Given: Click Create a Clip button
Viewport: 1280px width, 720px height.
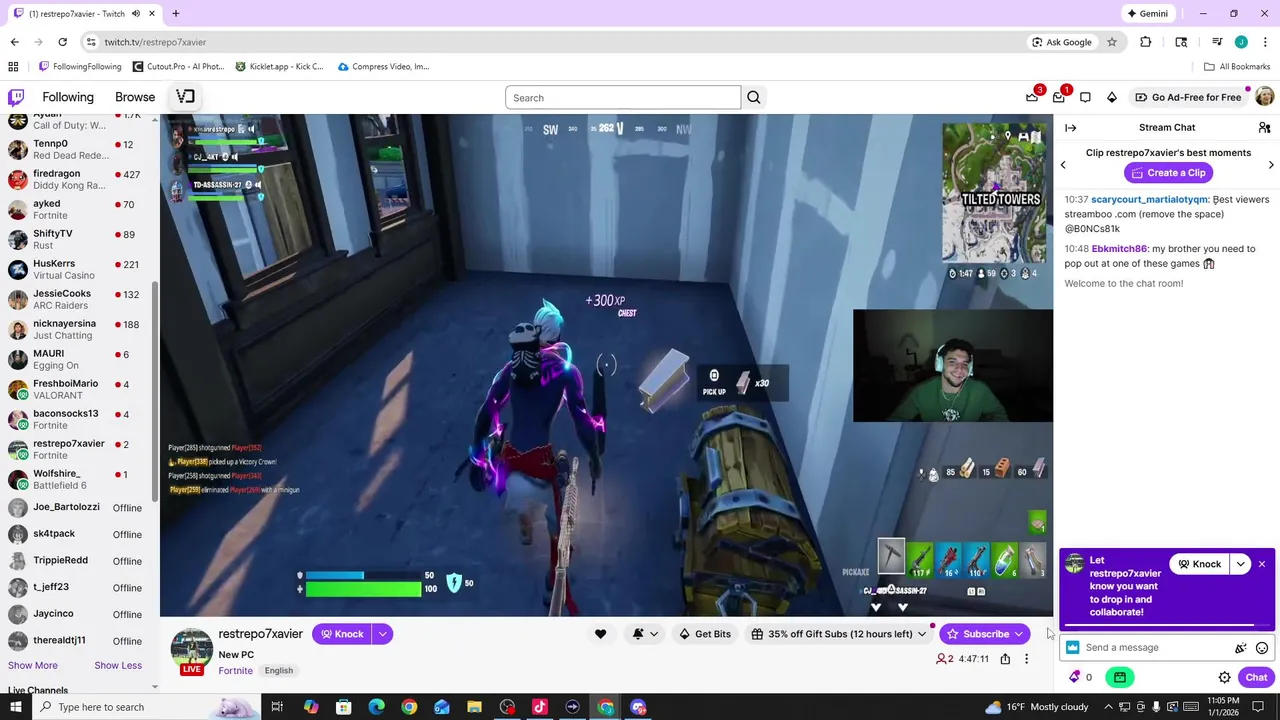Looking at the screenshot, I should pos(1167,173).
